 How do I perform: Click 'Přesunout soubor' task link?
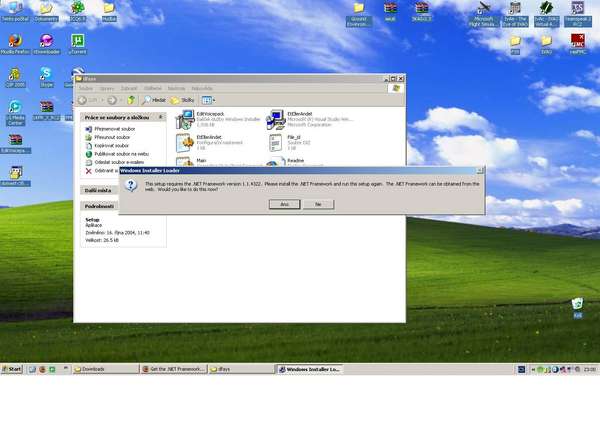coord(112,137)
